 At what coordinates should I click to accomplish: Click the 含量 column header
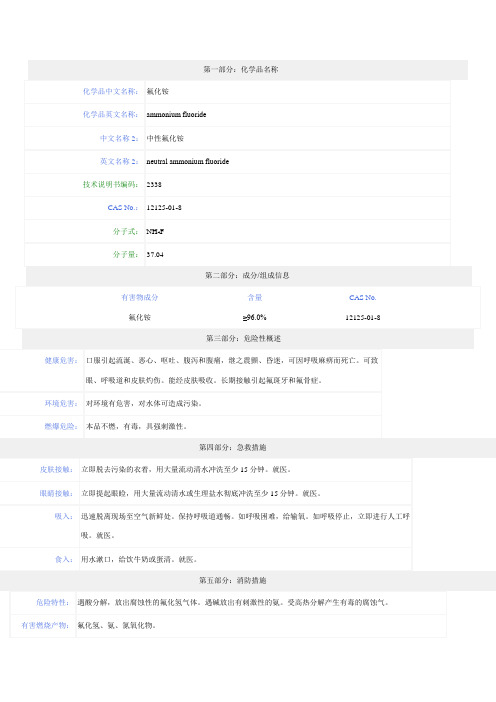tap(255, 297)
